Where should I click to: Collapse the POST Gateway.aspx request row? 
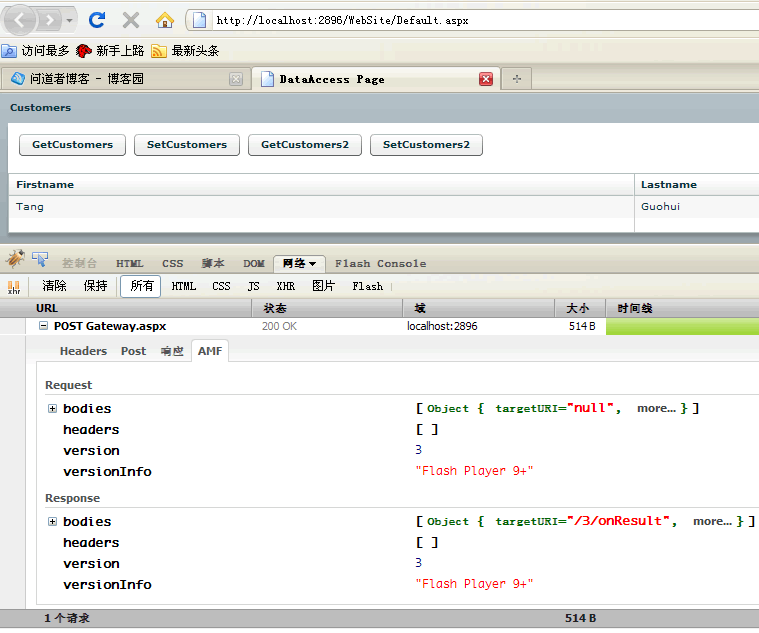43,326
